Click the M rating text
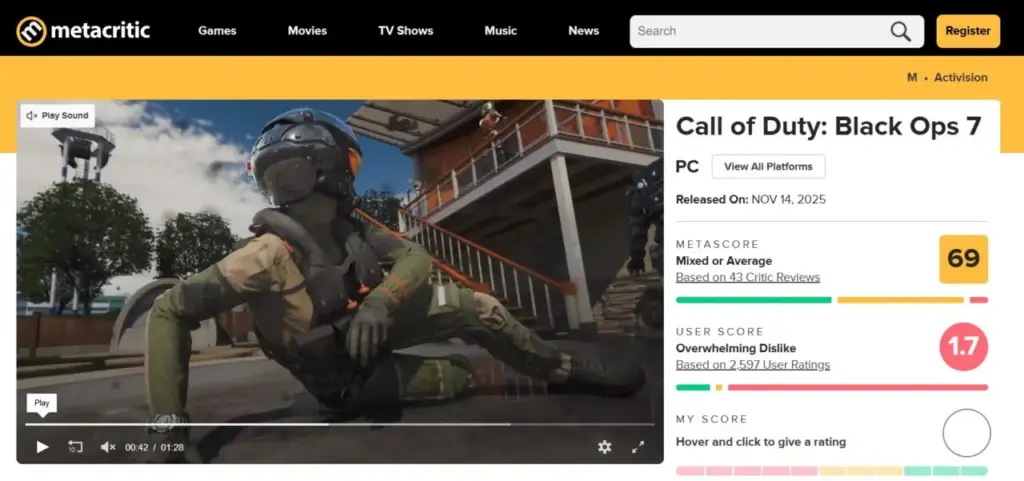1024x481 pixels. coord(912,77)
